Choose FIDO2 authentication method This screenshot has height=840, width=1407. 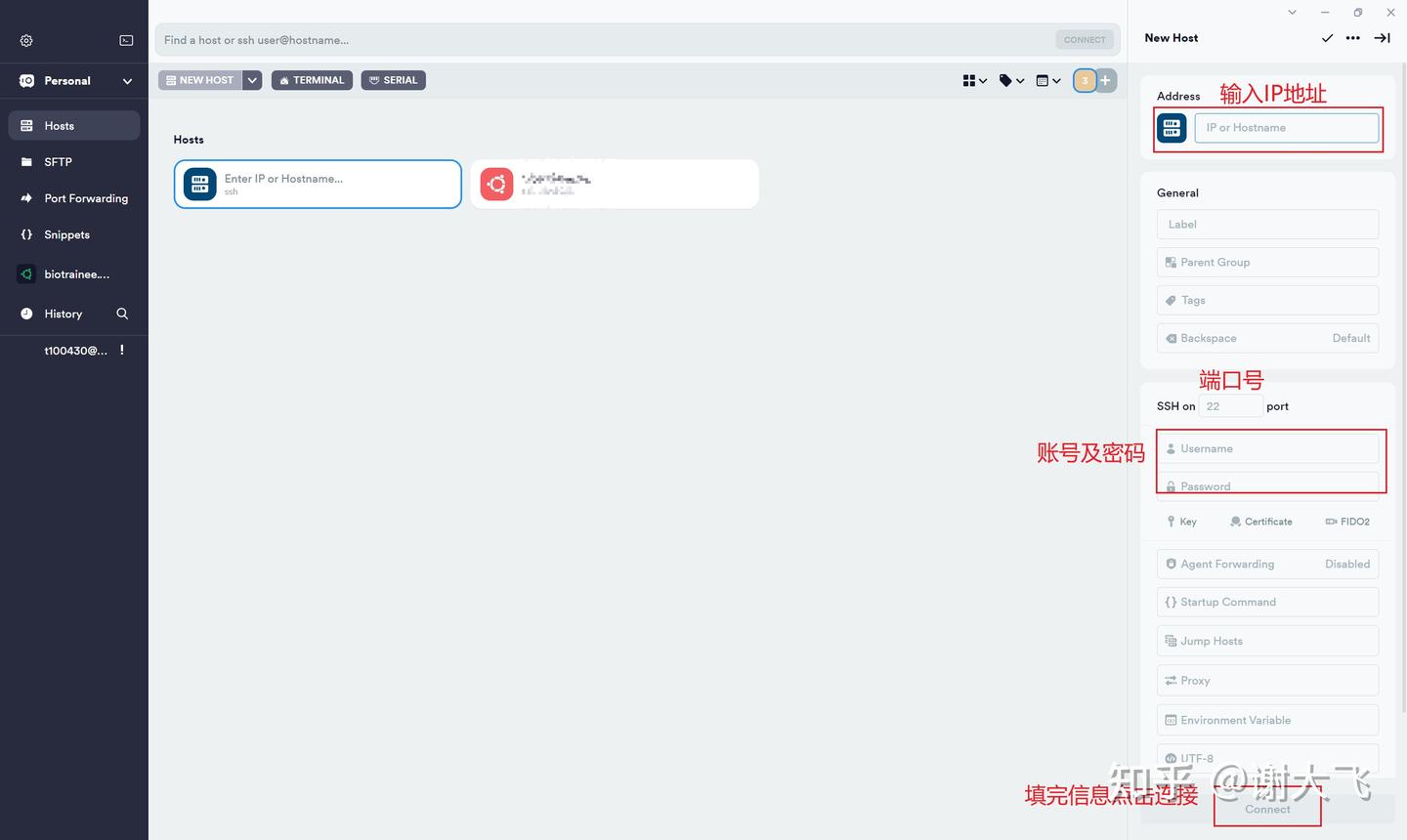(1347, 521)
